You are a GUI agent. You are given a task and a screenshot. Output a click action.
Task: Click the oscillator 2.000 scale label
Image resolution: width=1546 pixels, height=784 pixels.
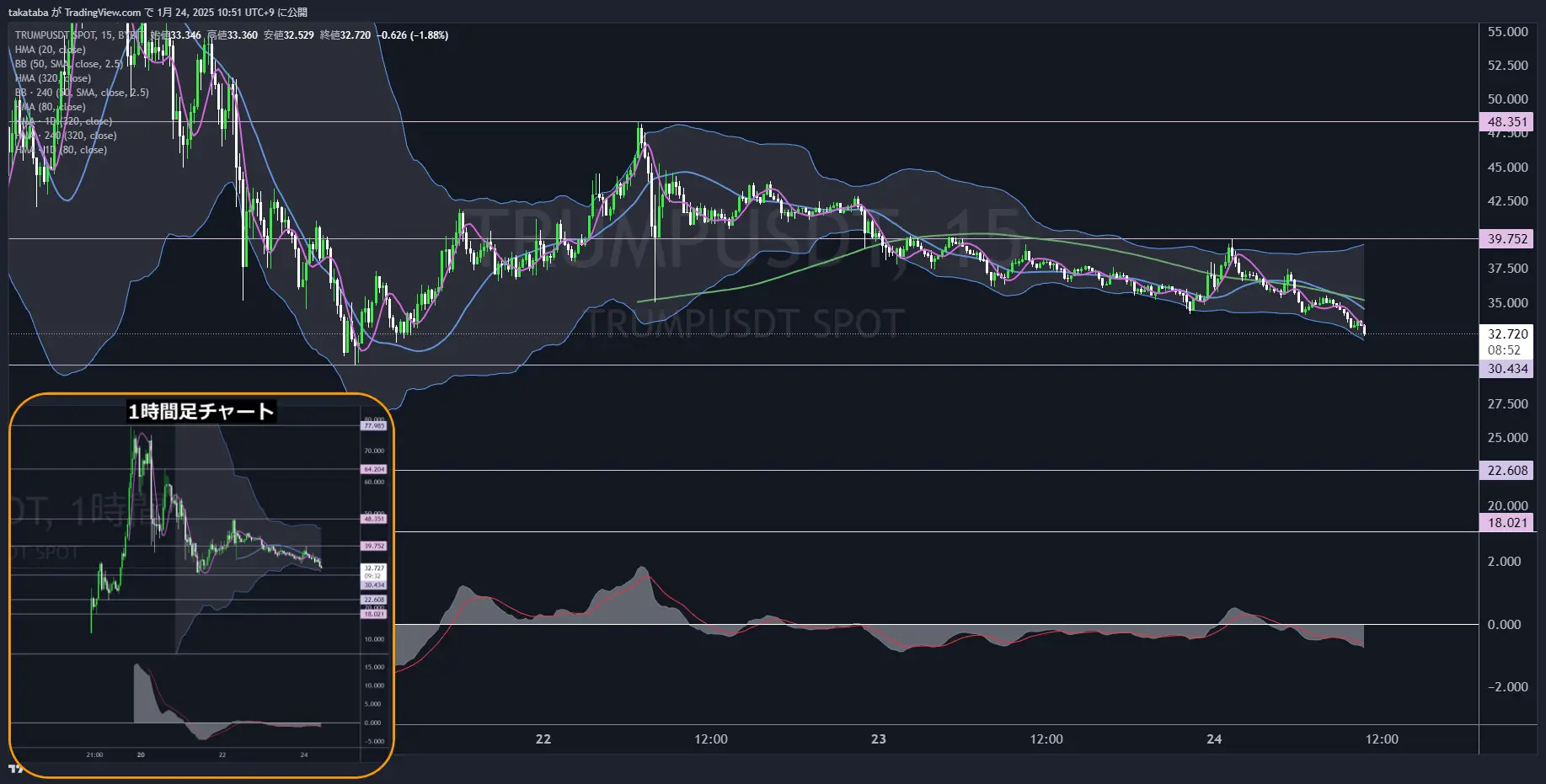tap(1504, 562)
